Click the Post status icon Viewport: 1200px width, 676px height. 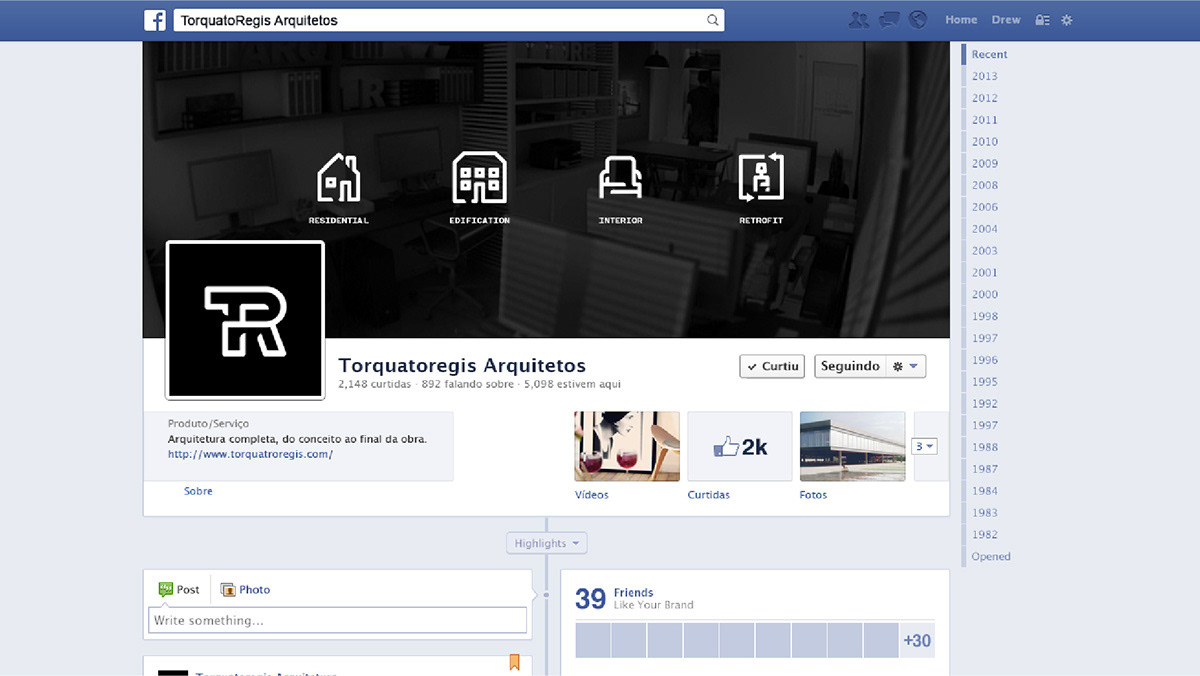(166, 590)
